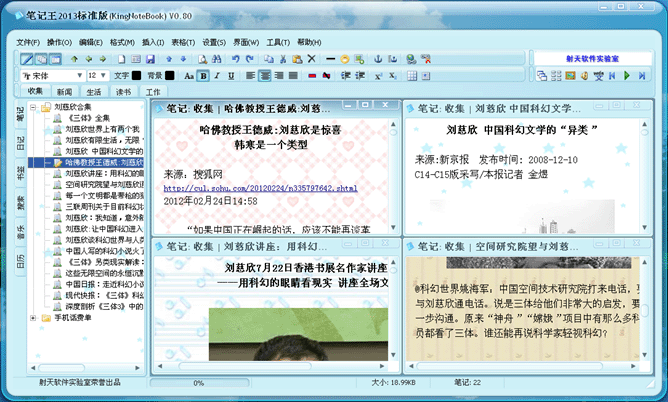Click the Insert table grid icon
668x402 pixels.
coord(411,75)
